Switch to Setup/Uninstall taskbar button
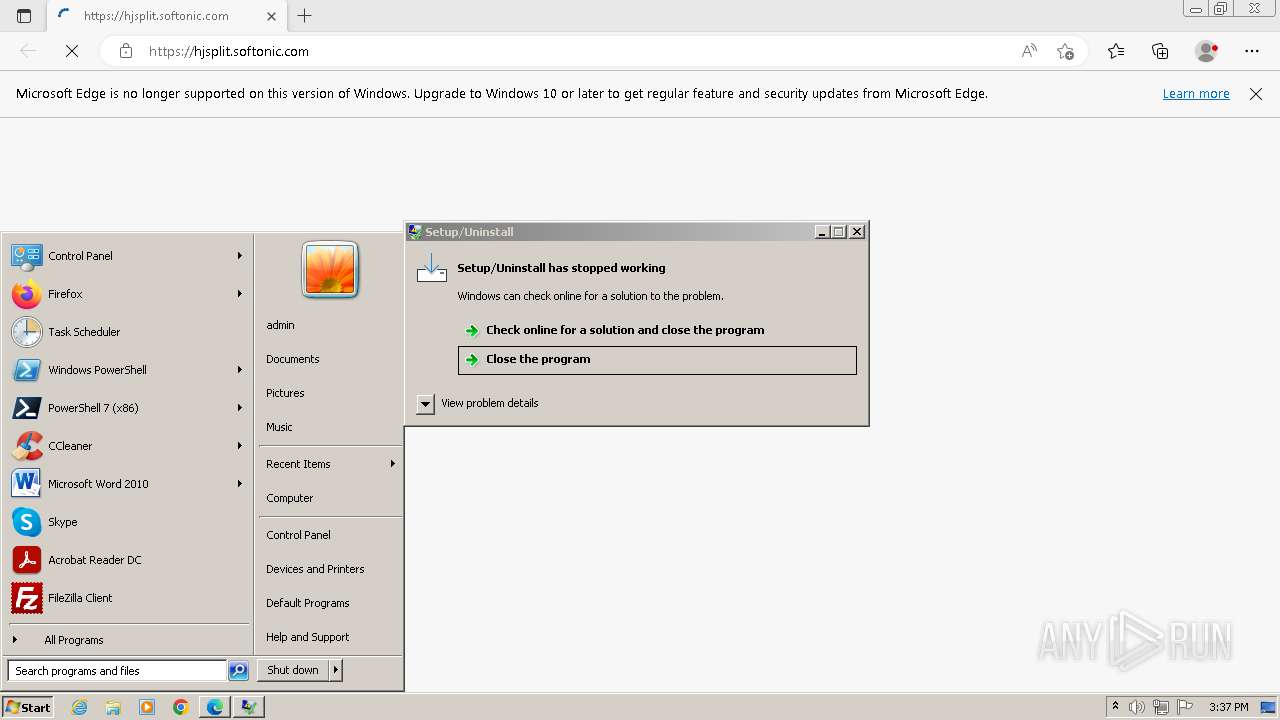1280x720 pixels. tap(249, 707)
